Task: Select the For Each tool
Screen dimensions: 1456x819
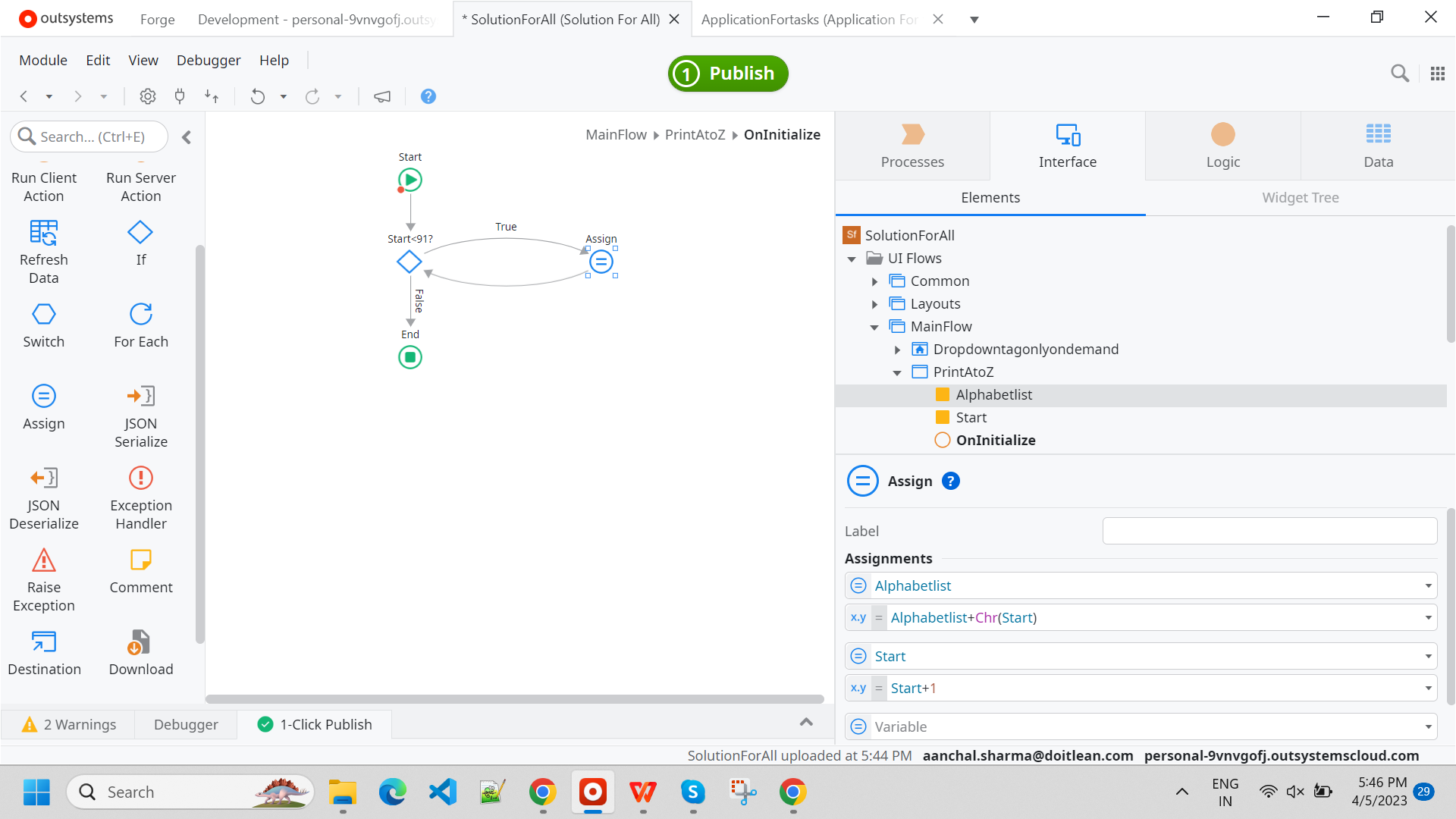Action: point(140,325)
